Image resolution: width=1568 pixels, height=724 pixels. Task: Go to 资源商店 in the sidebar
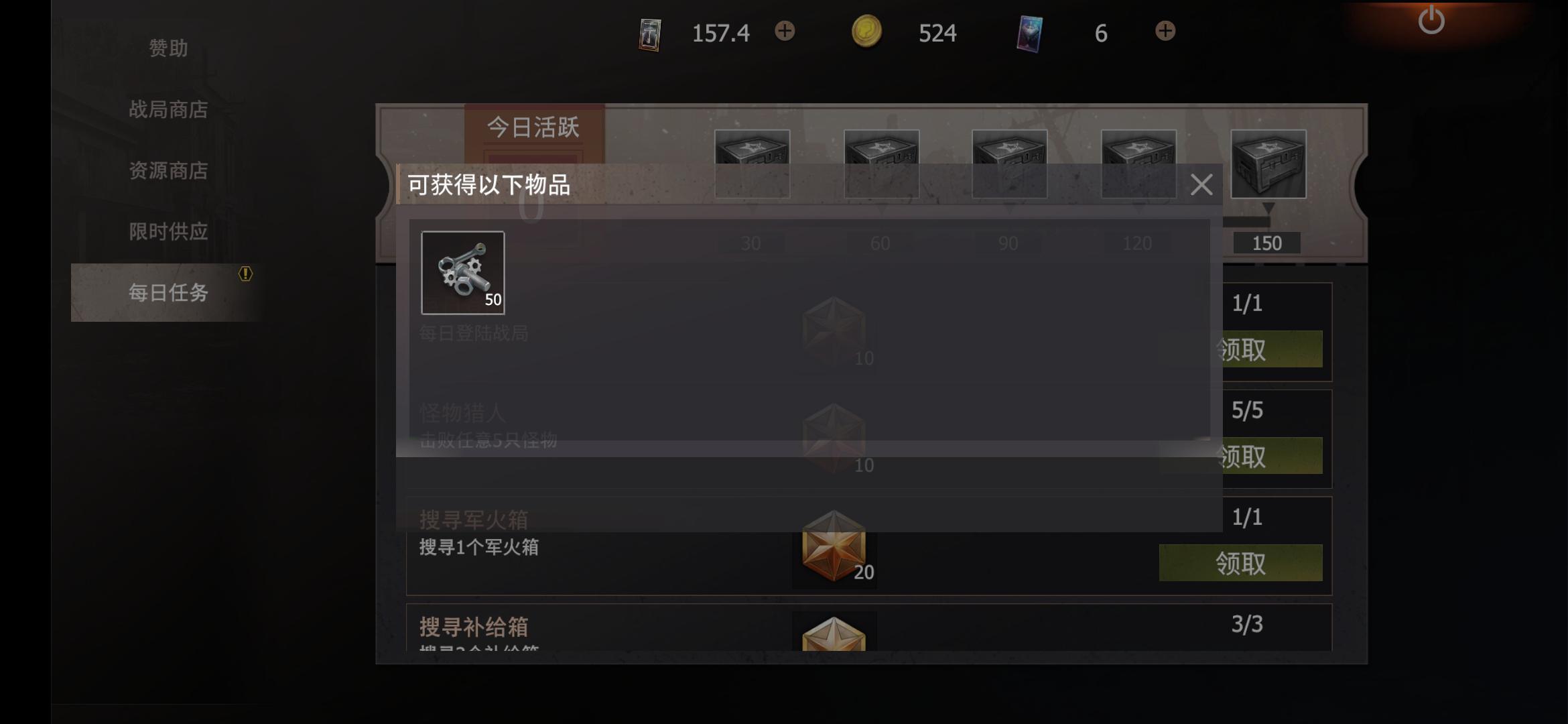pyautogui.click(x=168, y=170)
